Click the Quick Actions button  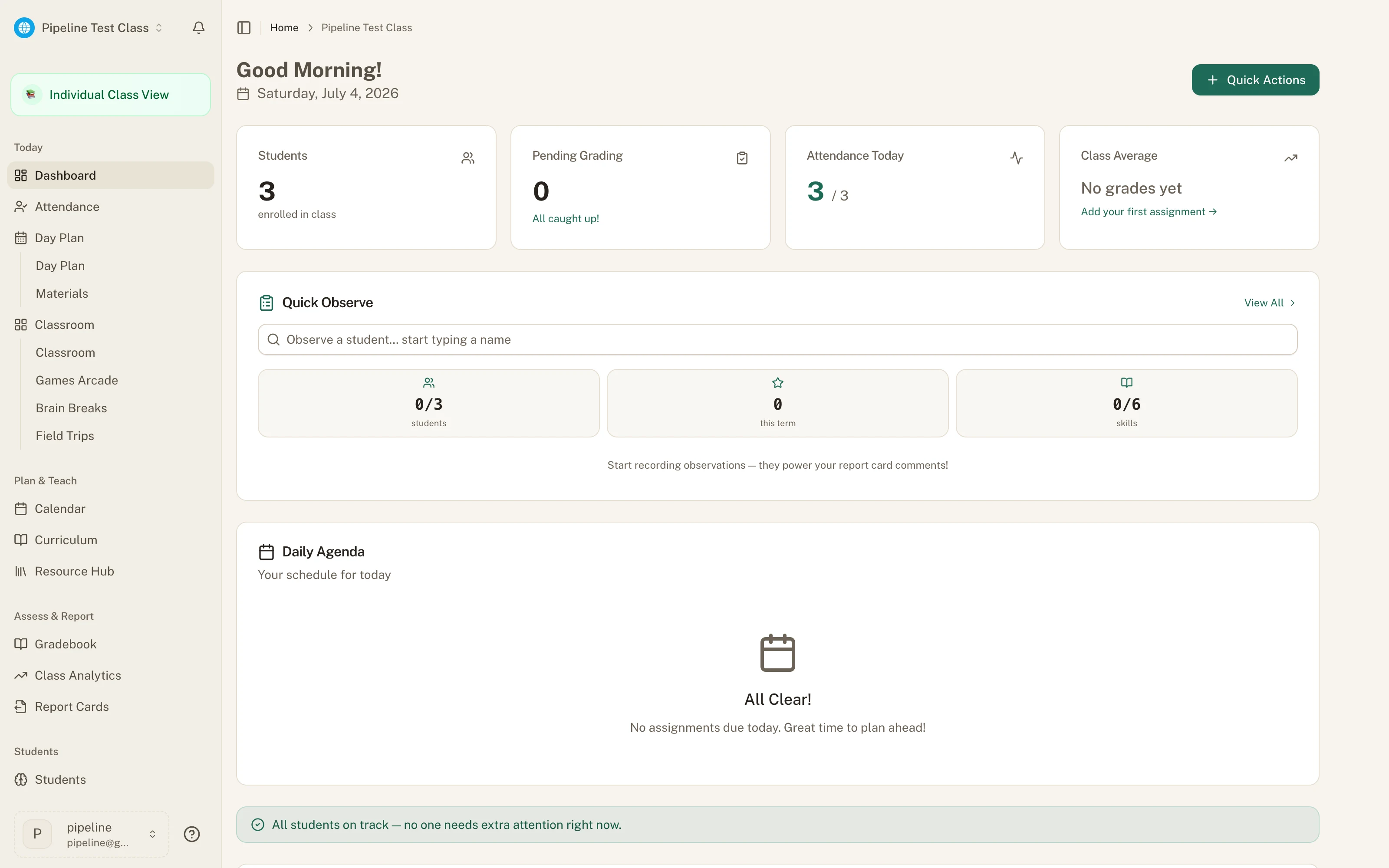(x=1255, y=80)
